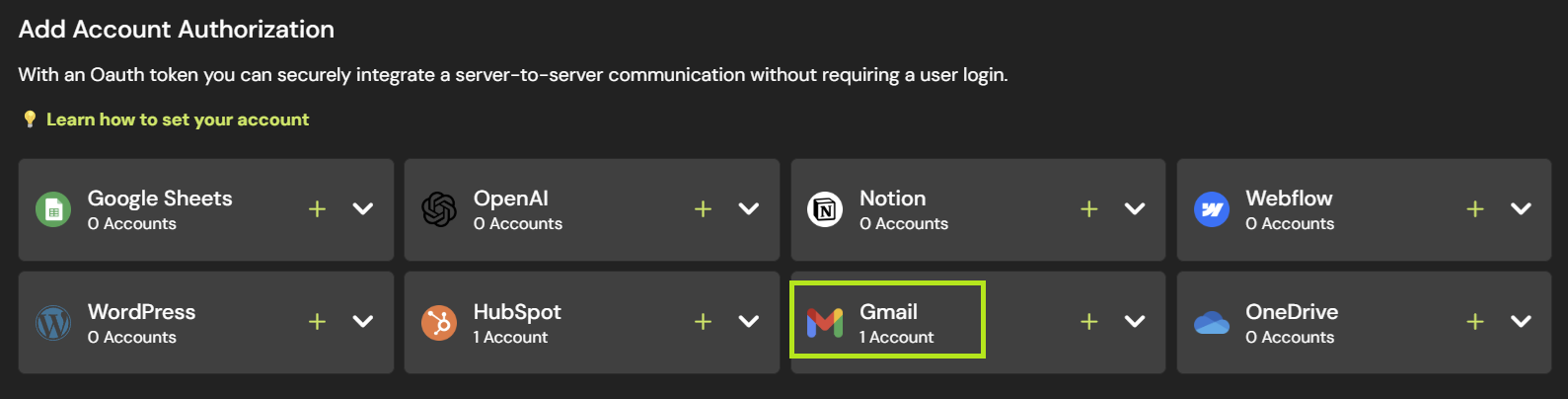
Task: Click the Webflow logo icon
Action: [1211, 209]
